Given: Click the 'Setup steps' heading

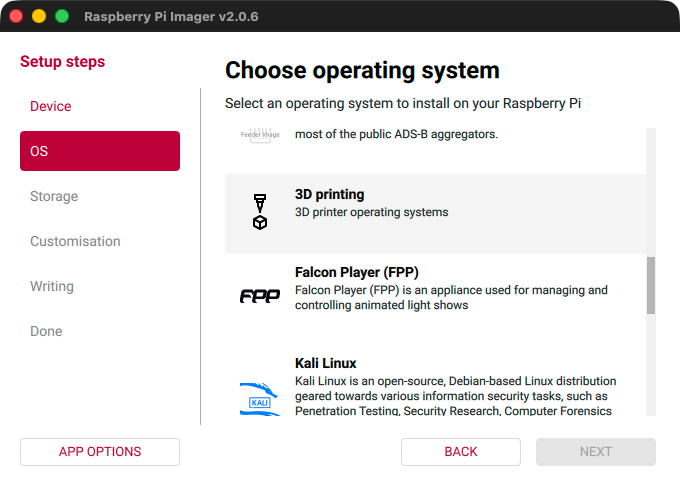Looking at the screenshot, I should (62, 62).
